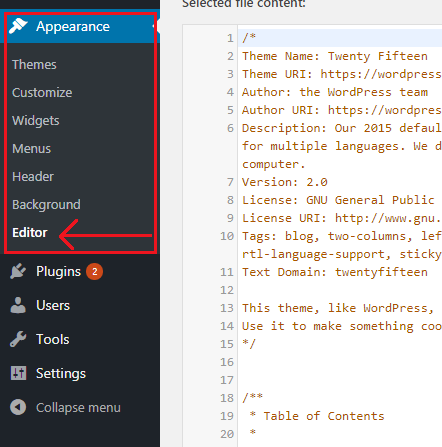Image resolution: width=442 pixels, height=447 pixels.
Task: Open the Menus page
Action: click(x=32, y=149)
